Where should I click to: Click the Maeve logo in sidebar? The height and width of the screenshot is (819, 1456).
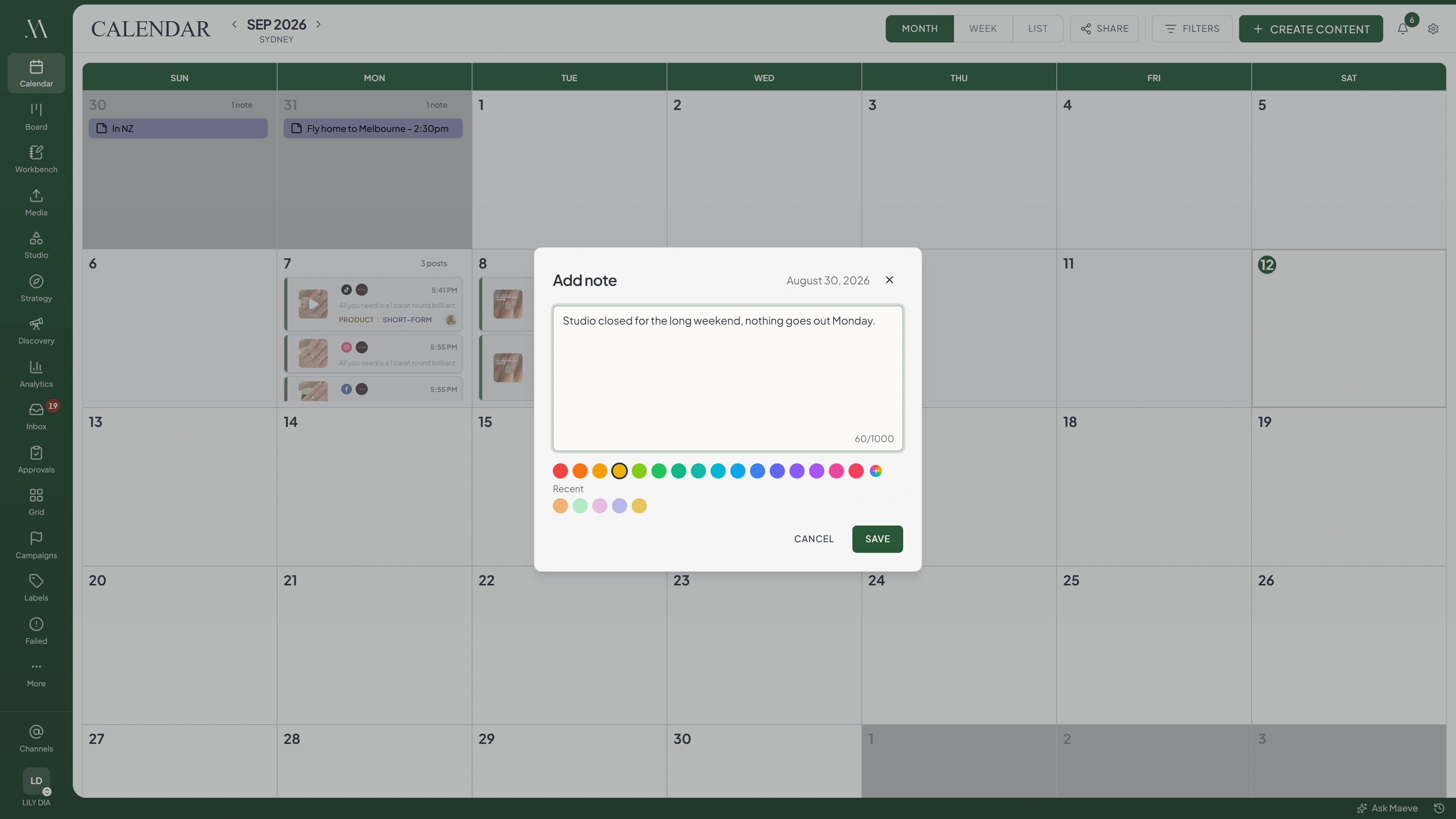36,28
